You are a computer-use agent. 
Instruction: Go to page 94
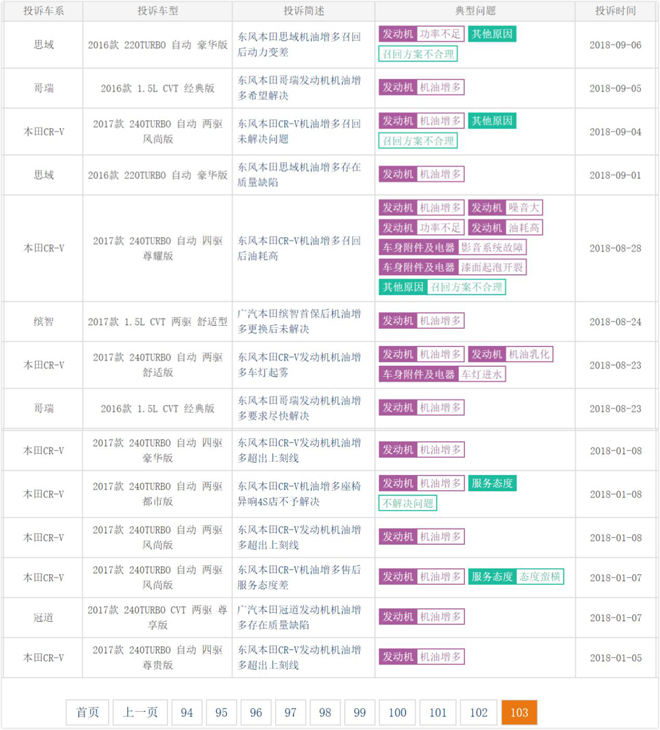point(187,712)
